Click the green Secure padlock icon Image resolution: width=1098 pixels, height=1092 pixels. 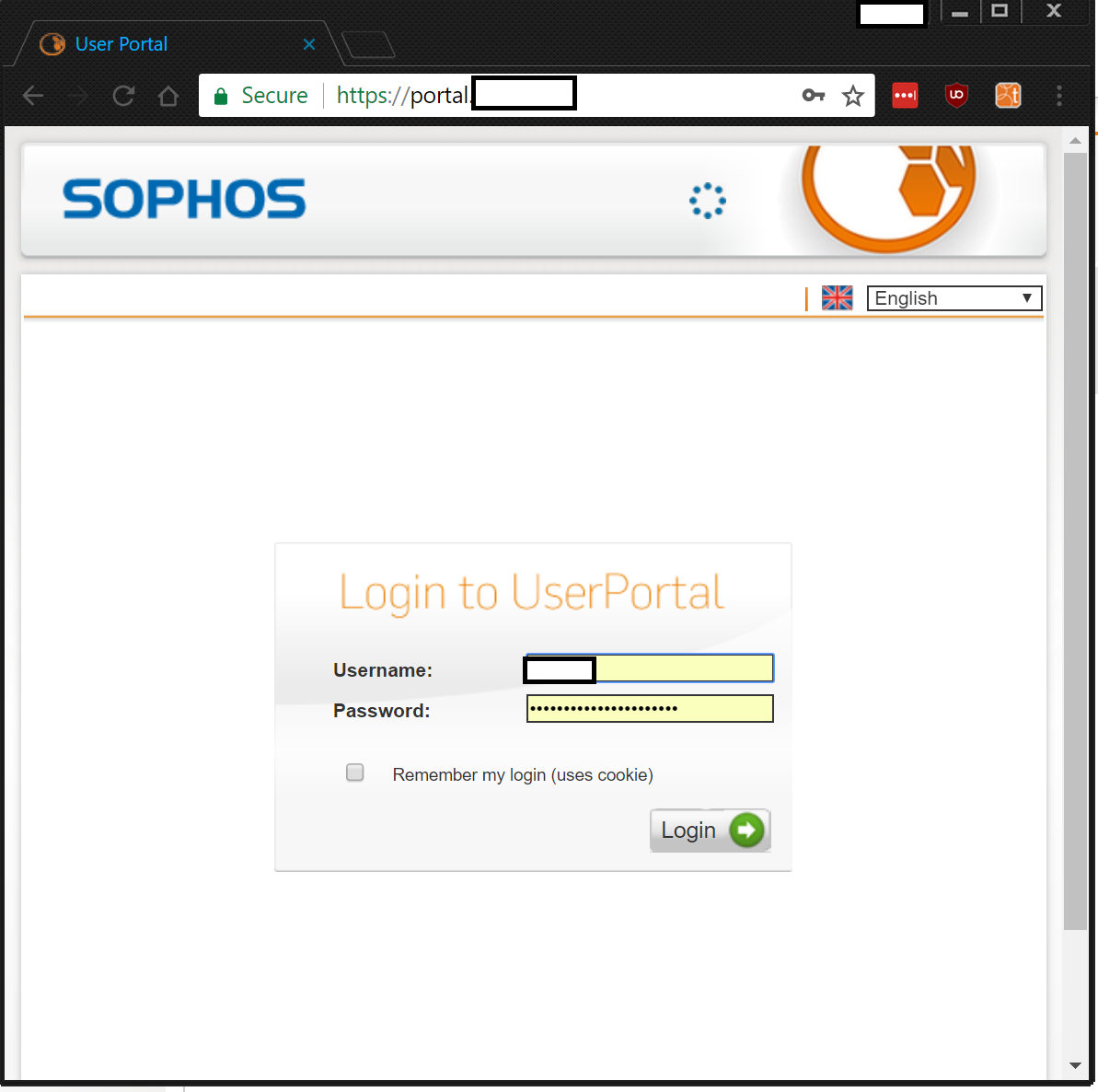click(x=221, y=96)
